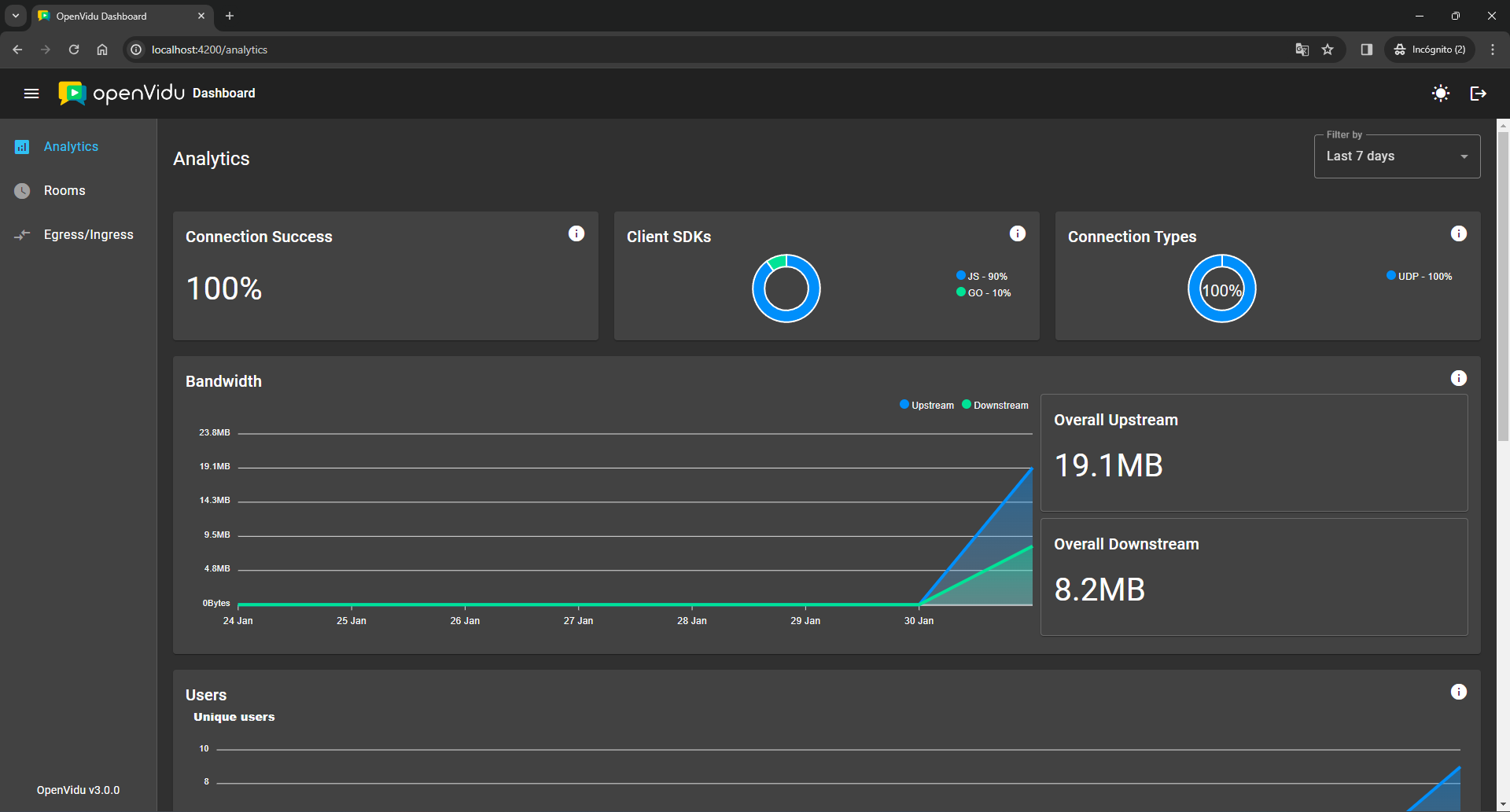Click the Users section info icon

1458,692
